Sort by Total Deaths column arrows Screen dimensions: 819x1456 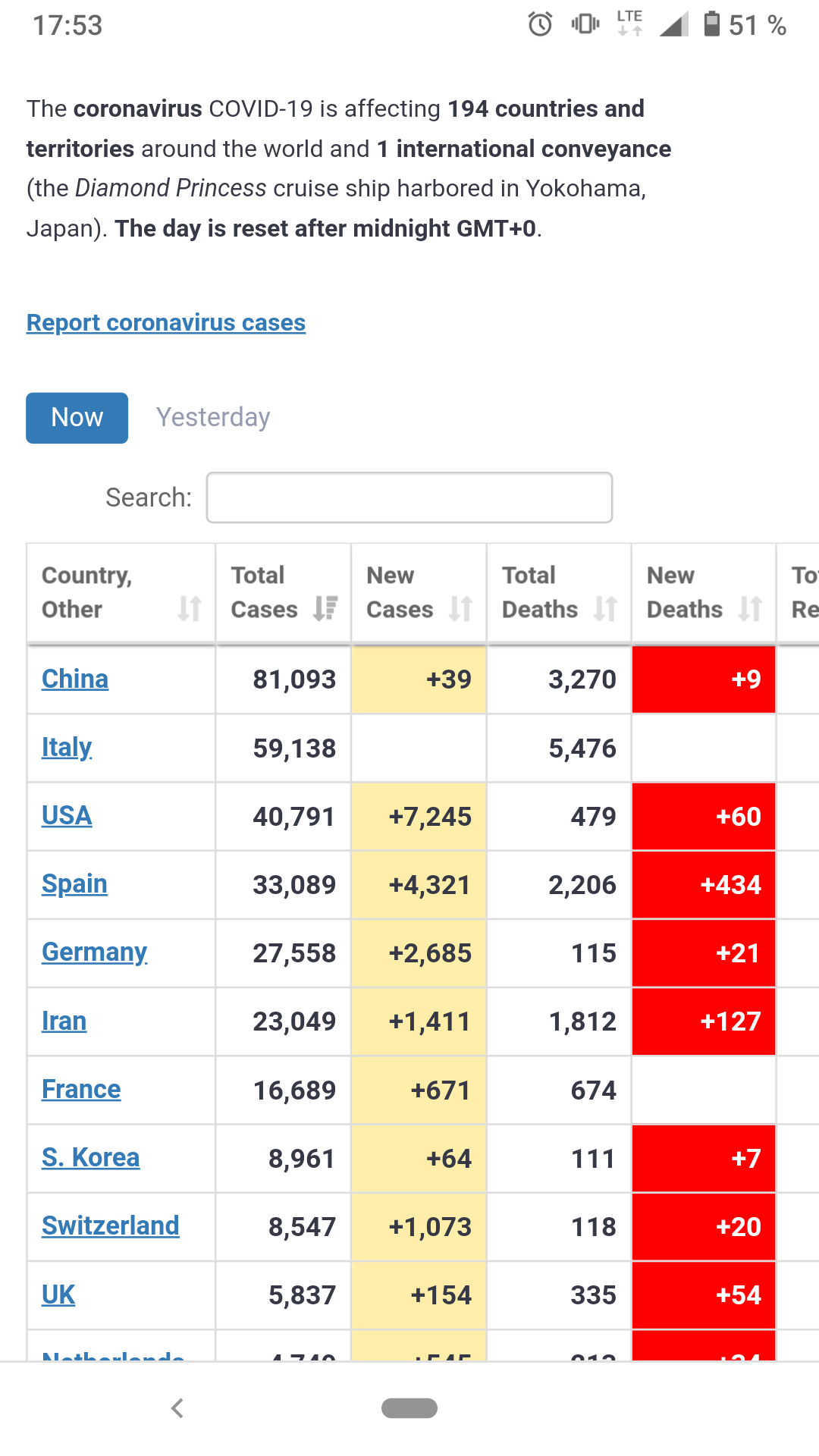point(605,608)
